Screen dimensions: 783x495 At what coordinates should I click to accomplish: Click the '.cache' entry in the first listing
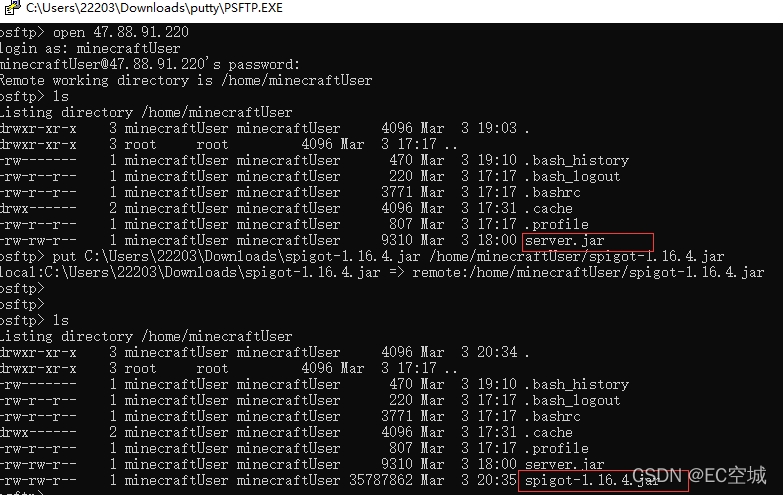(x=548, y=208)
